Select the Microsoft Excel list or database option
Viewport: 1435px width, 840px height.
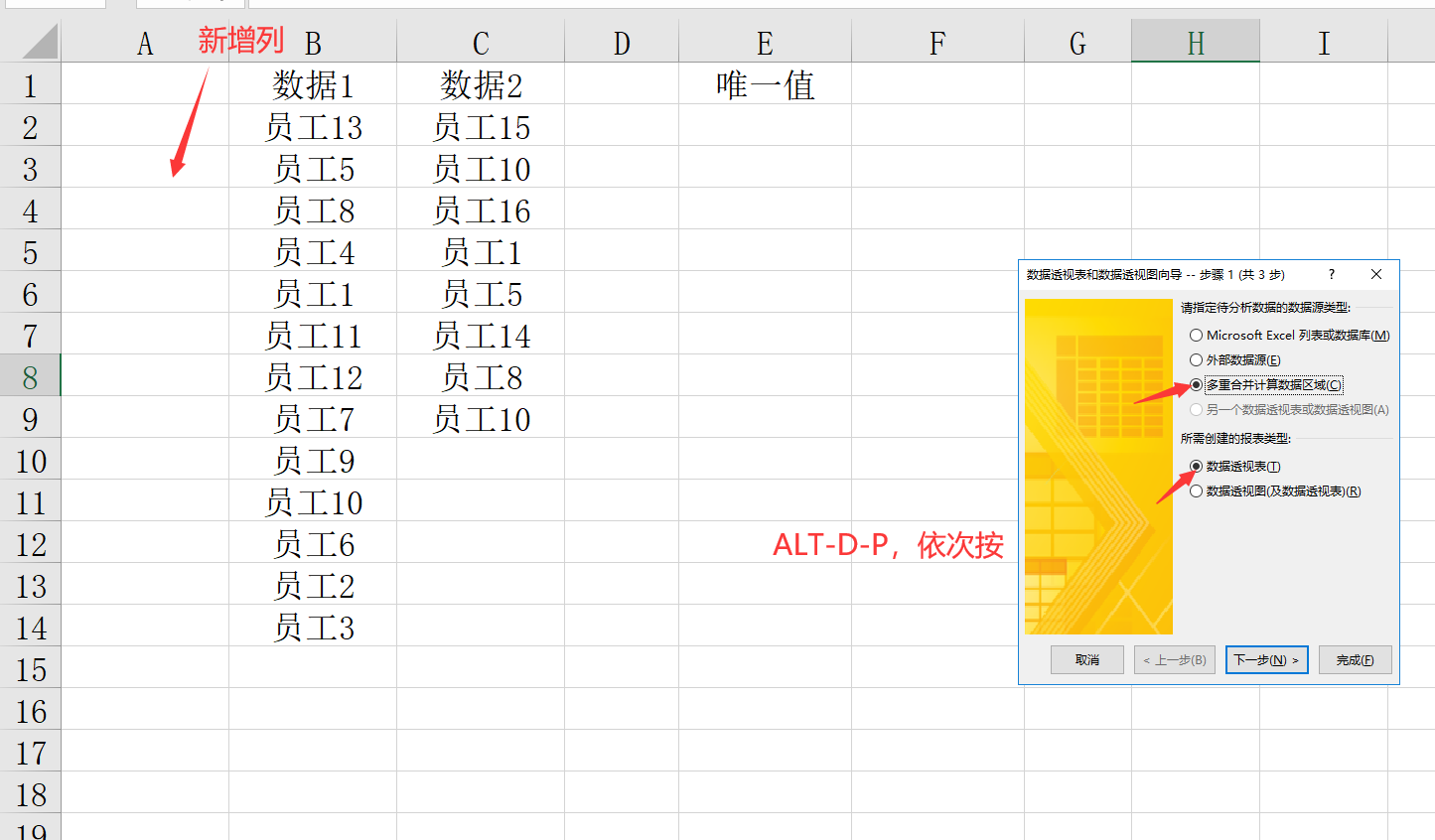[1290, 336]
